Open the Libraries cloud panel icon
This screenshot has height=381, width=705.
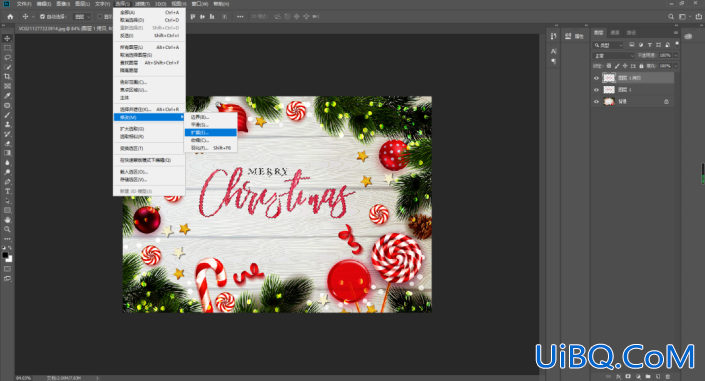pyautogui.click(x=688, y=36)
